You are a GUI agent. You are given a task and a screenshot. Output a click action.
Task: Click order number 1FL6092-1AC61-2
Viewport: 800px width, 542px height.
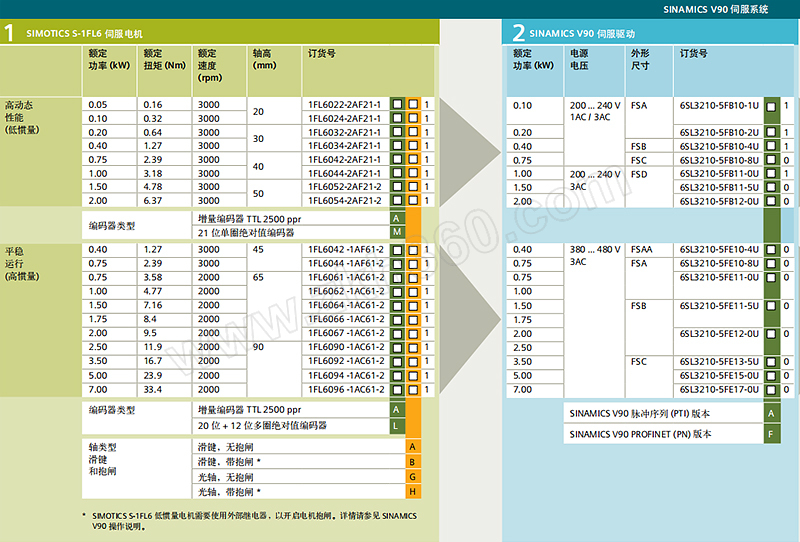pyautogui.click(x=346, y=361)
